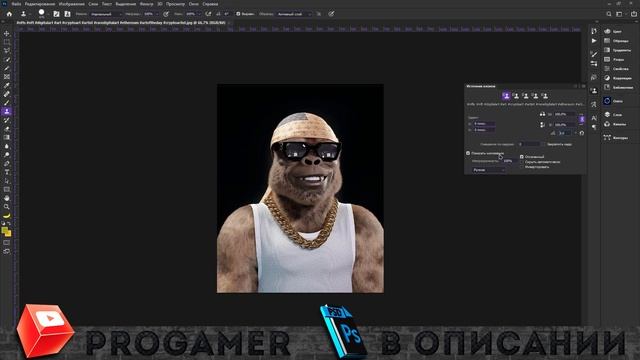Open the Properties panel (Свойства)
Screen dimensions: 640x360
pyautogui.click(x=616, y=69)
